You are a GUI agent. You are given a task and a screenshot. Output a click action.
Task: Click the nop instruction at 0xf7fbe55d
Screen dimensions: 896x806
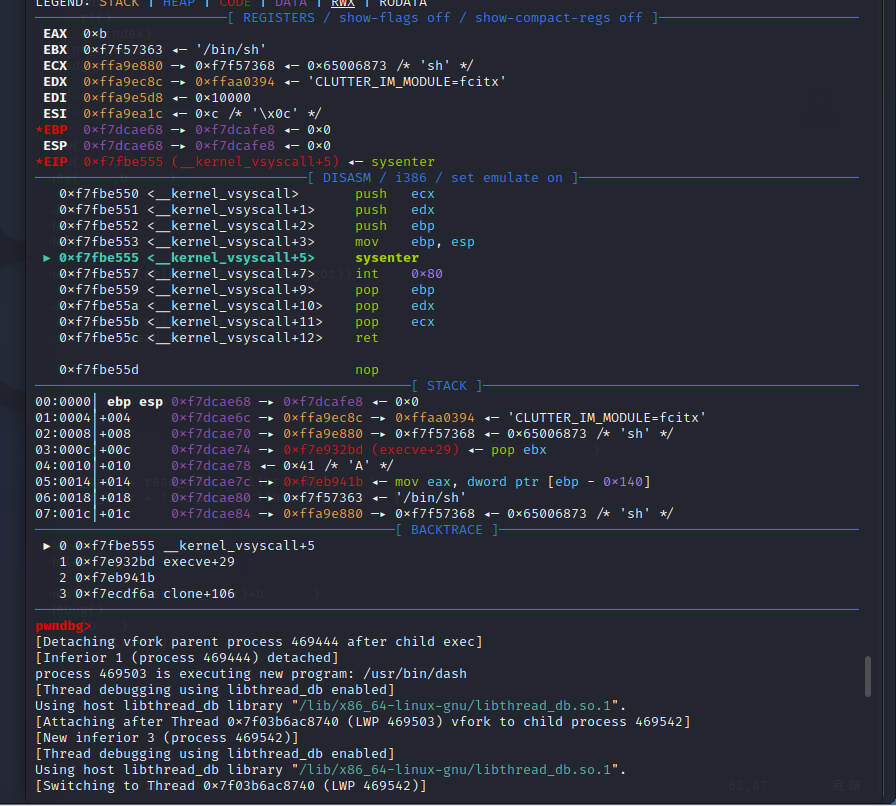click(x=366, y=370)
